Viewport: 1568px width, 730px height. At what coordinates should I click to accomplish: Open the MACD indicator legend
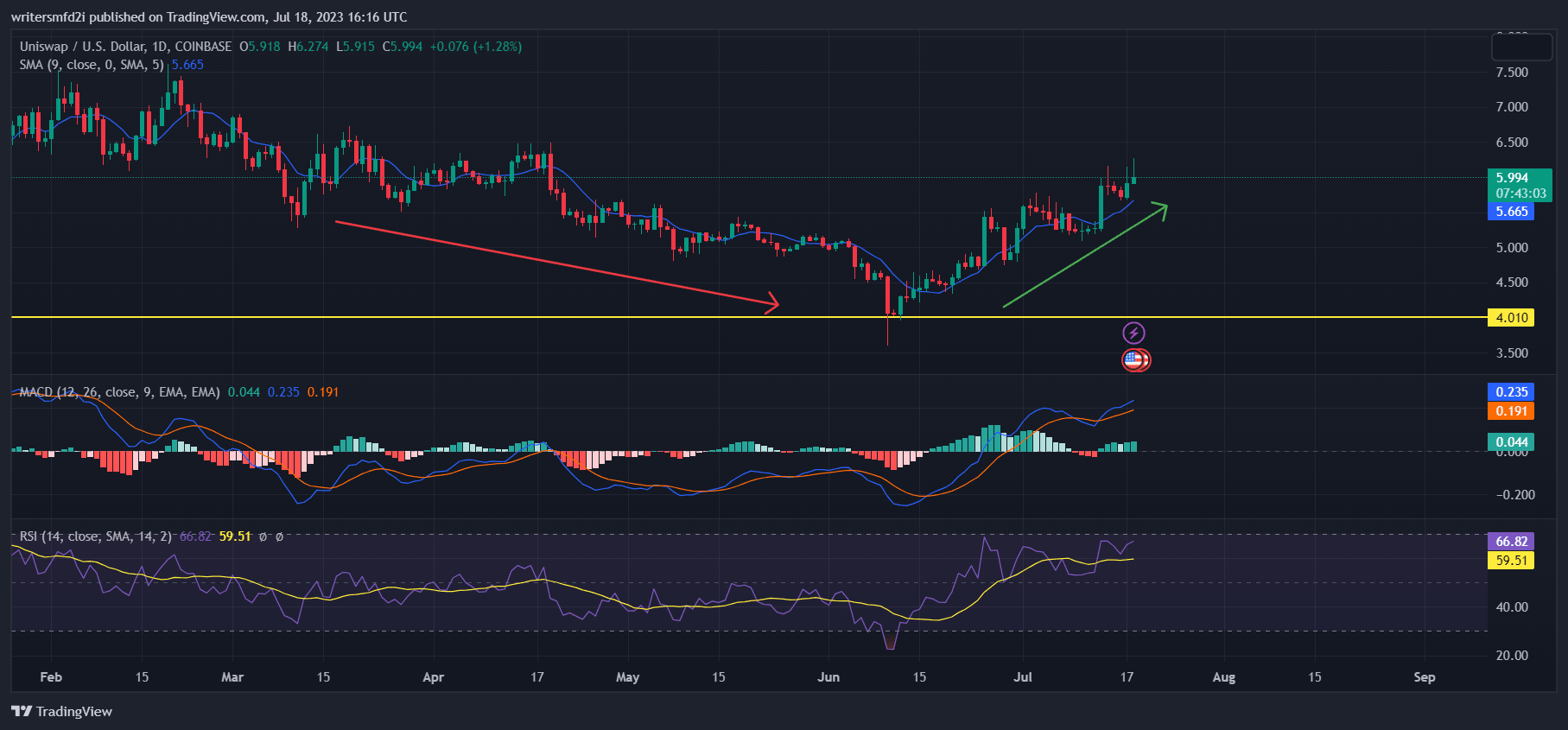pos(119,392)
